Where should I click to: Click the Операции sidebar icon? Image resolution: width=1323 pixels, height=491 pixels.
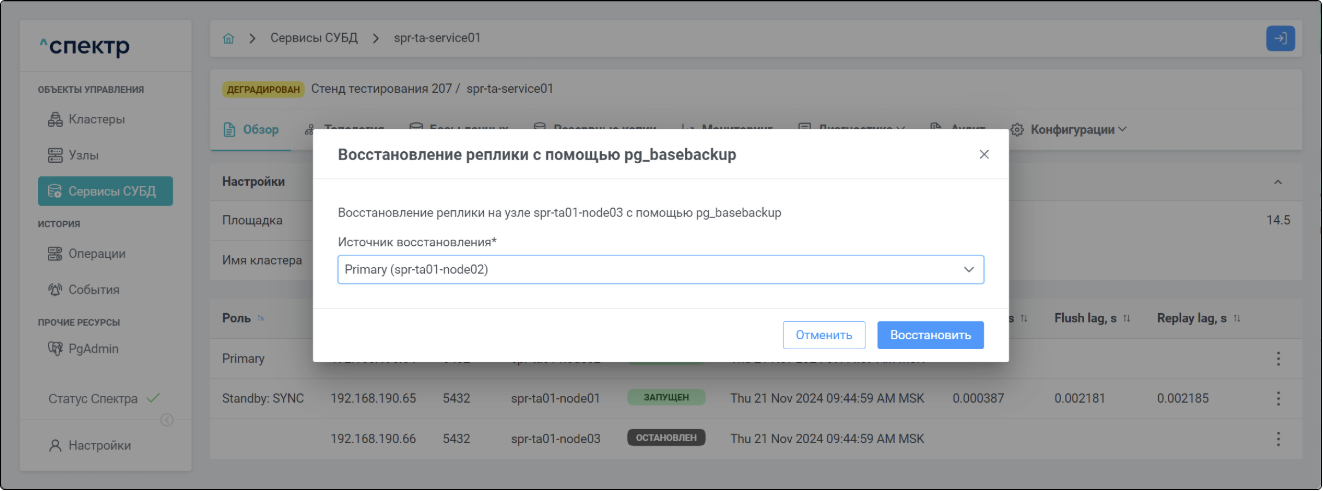coord(56,254)
